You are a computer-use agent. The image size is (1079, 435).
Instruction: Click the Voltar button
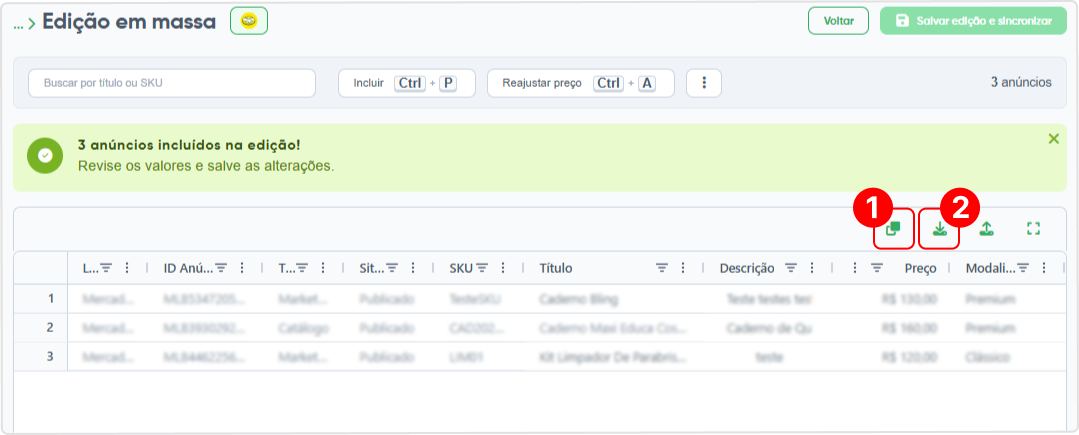839,21
